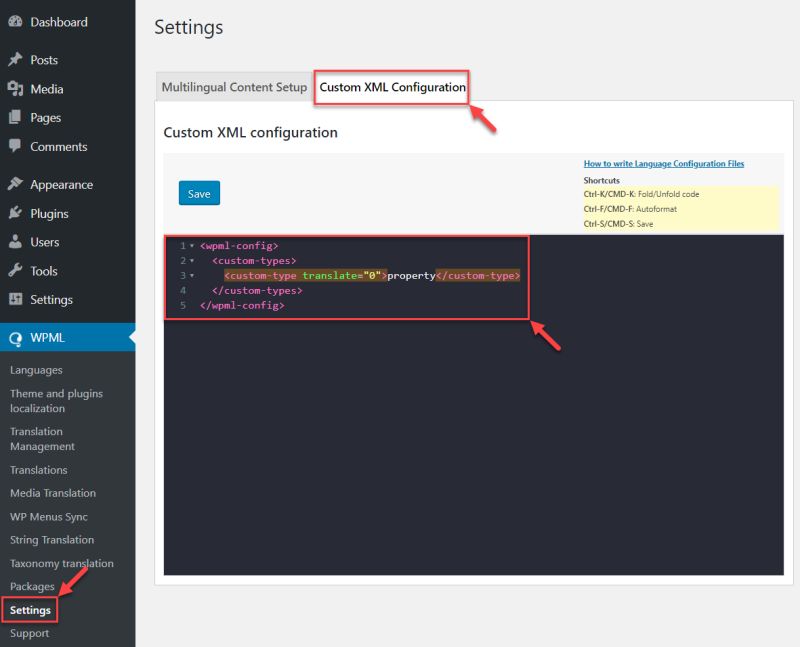This screenshot has width=800, height=647.
Task: Click the Plugins plug icon
Action: point(18,213)
